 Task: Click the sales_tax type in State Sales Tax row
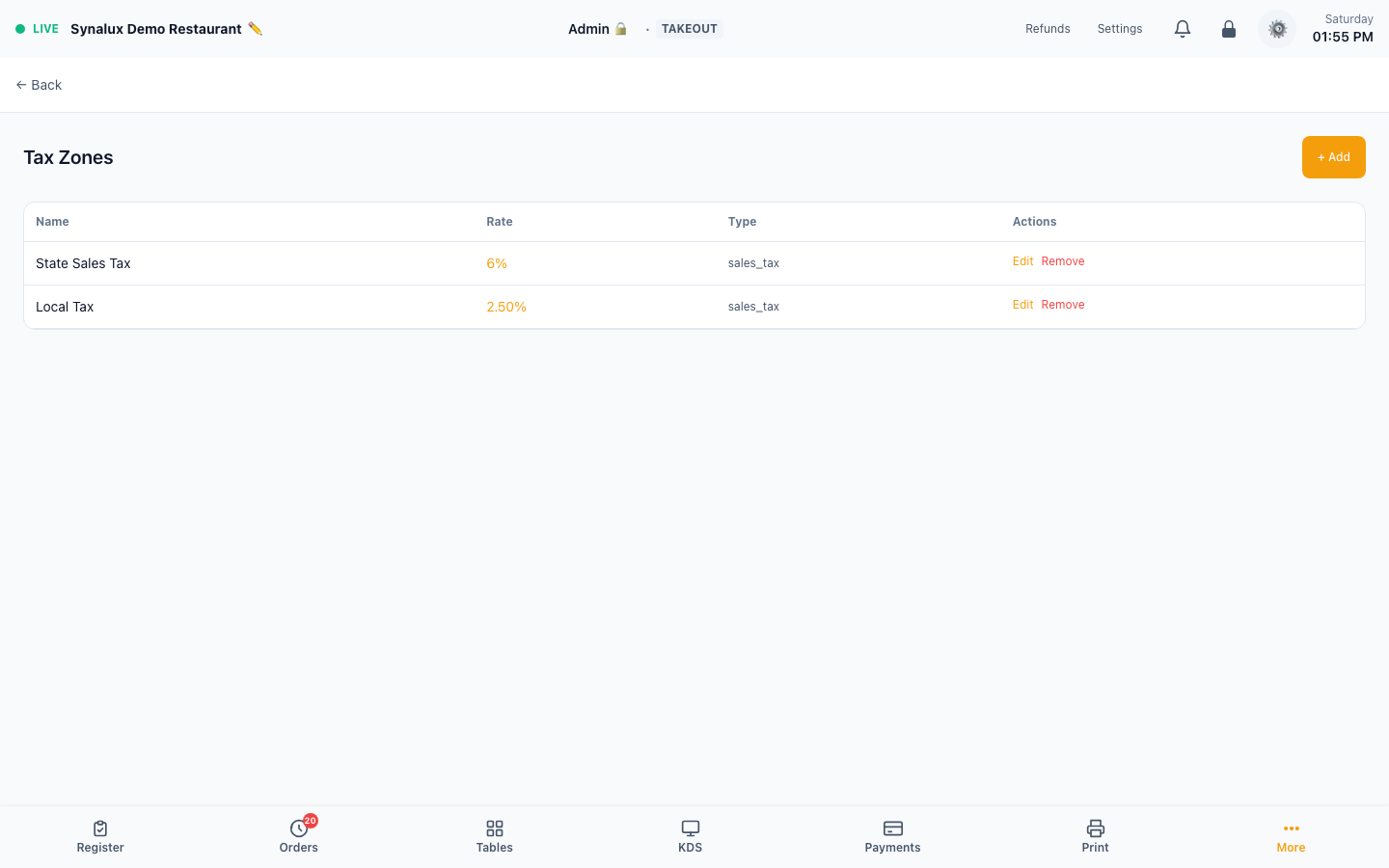click(x=753, y=263)
